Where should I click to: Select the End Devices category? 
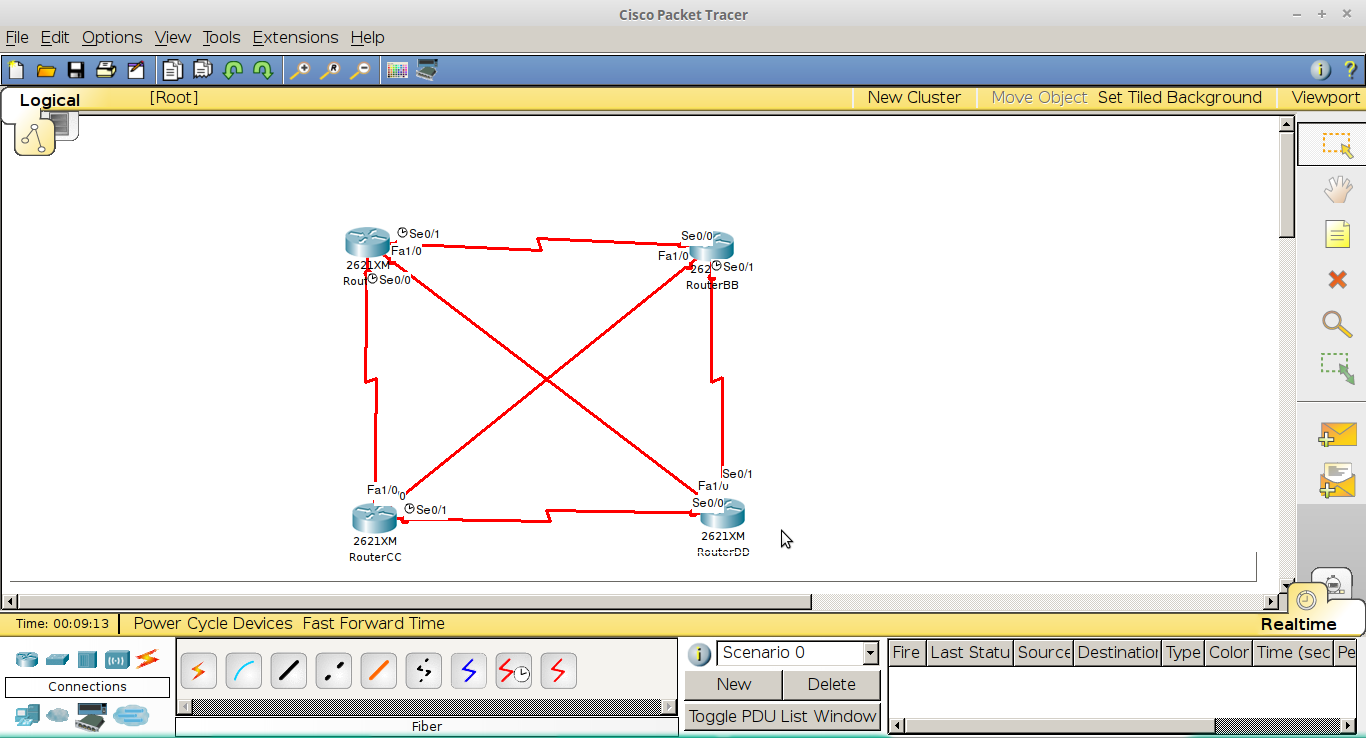point(27,716)
